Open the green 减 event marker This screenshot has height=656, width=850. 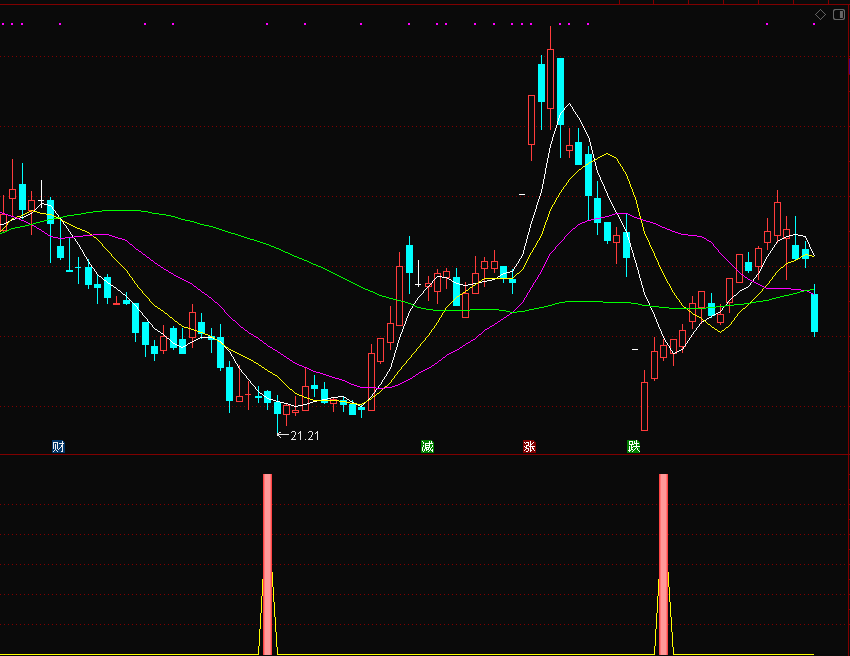point(427,446)
